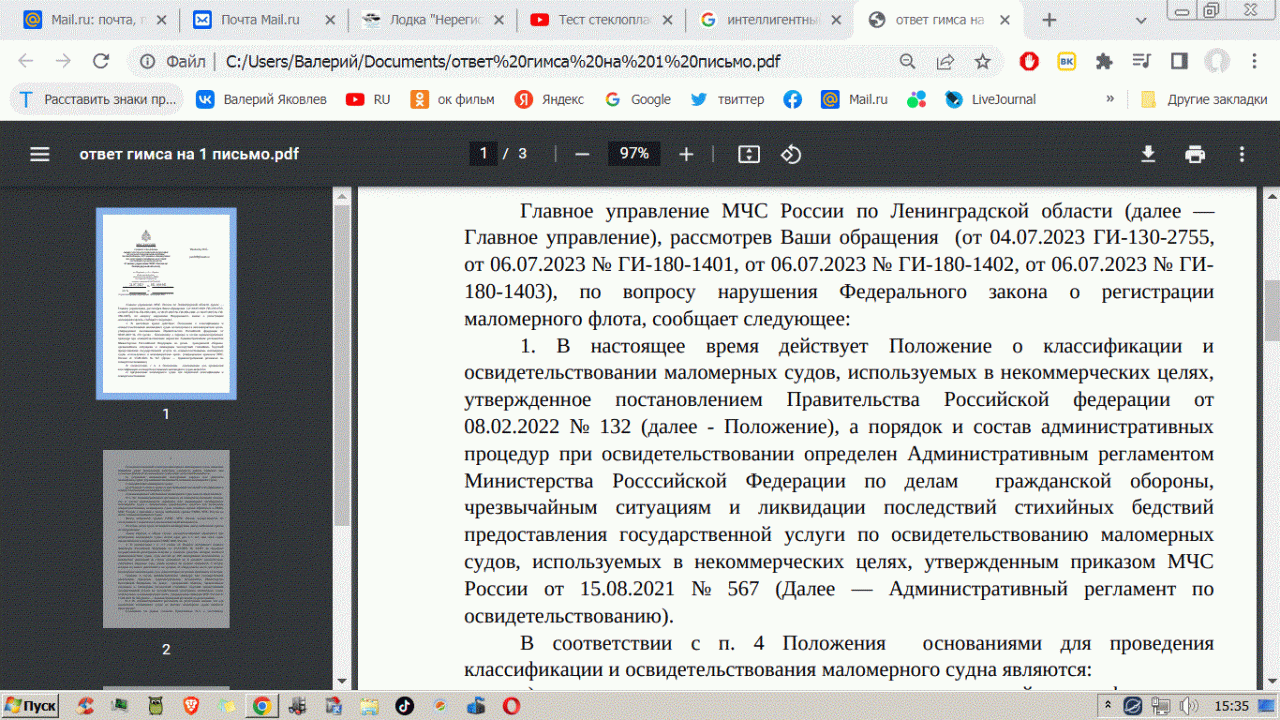1280x720 pixels.
Task: Open the PDF sidebar hamburger menu
Action: click(40, 154)
